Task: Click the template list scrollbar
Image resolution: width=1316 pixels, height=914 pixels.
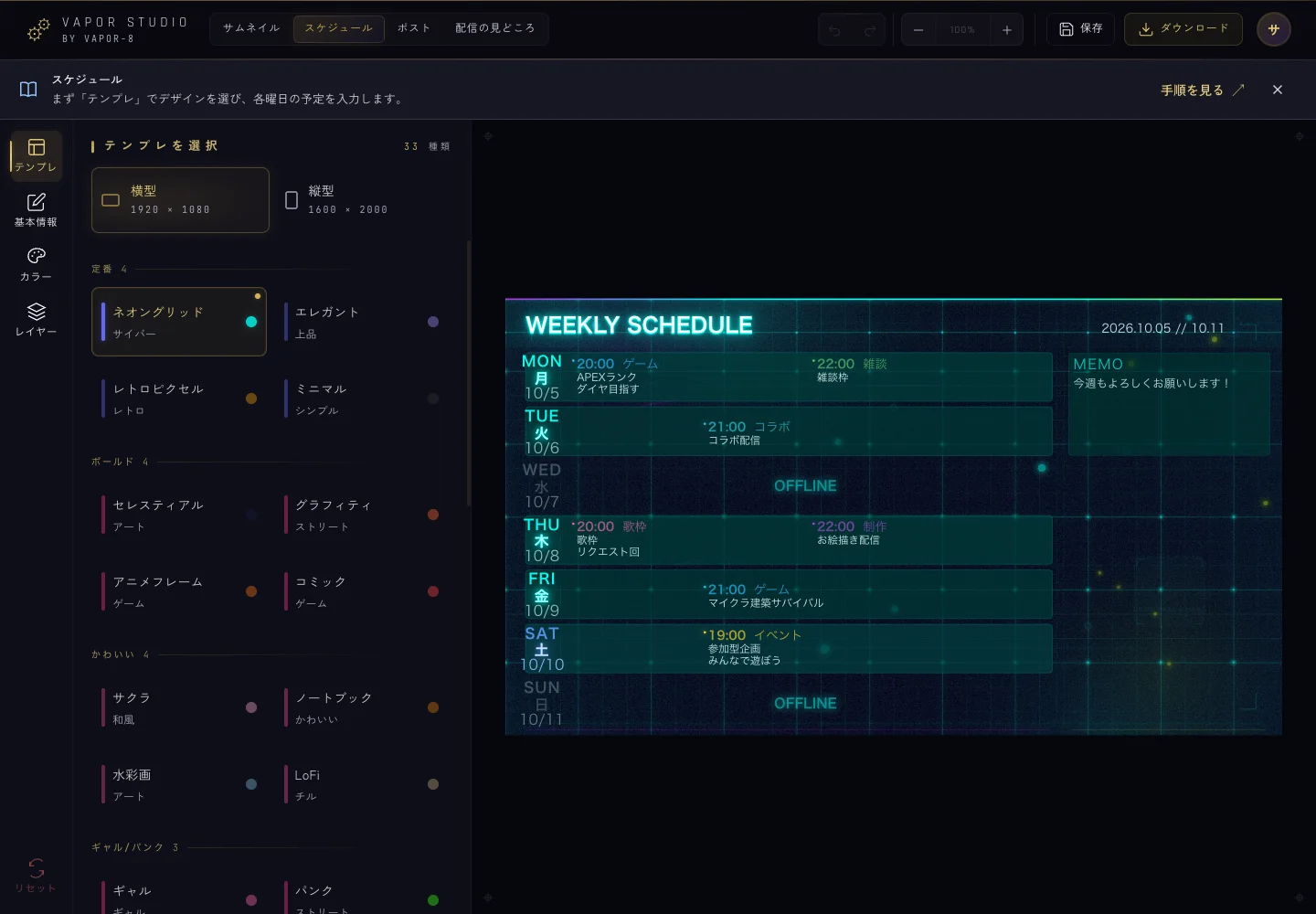Action: coord(469,373)
